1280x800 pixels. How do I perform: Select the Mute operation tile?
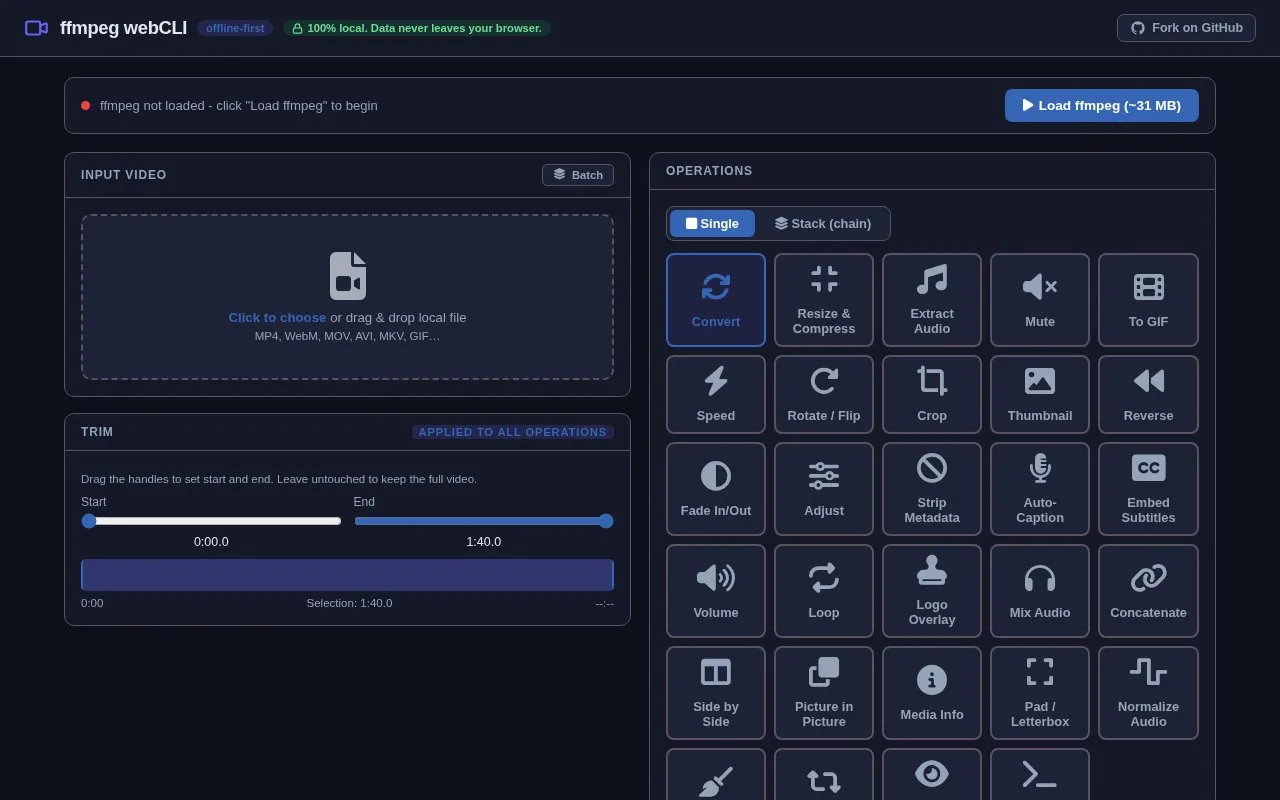[x=1040, y=300]
